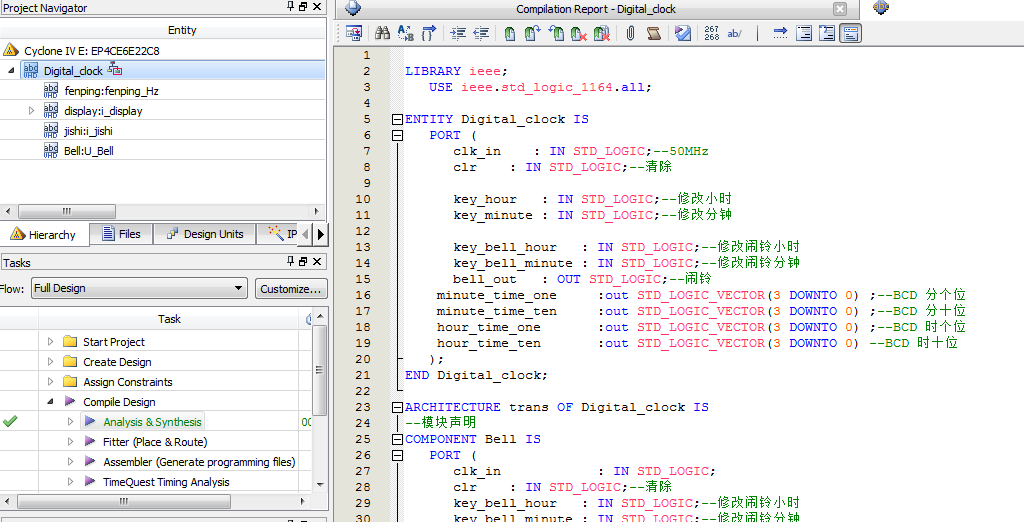Click Tasks panel vertical scrollbar thumb
The width and height of the screenshot is (1024, 522).
click(x=319, y=370)
